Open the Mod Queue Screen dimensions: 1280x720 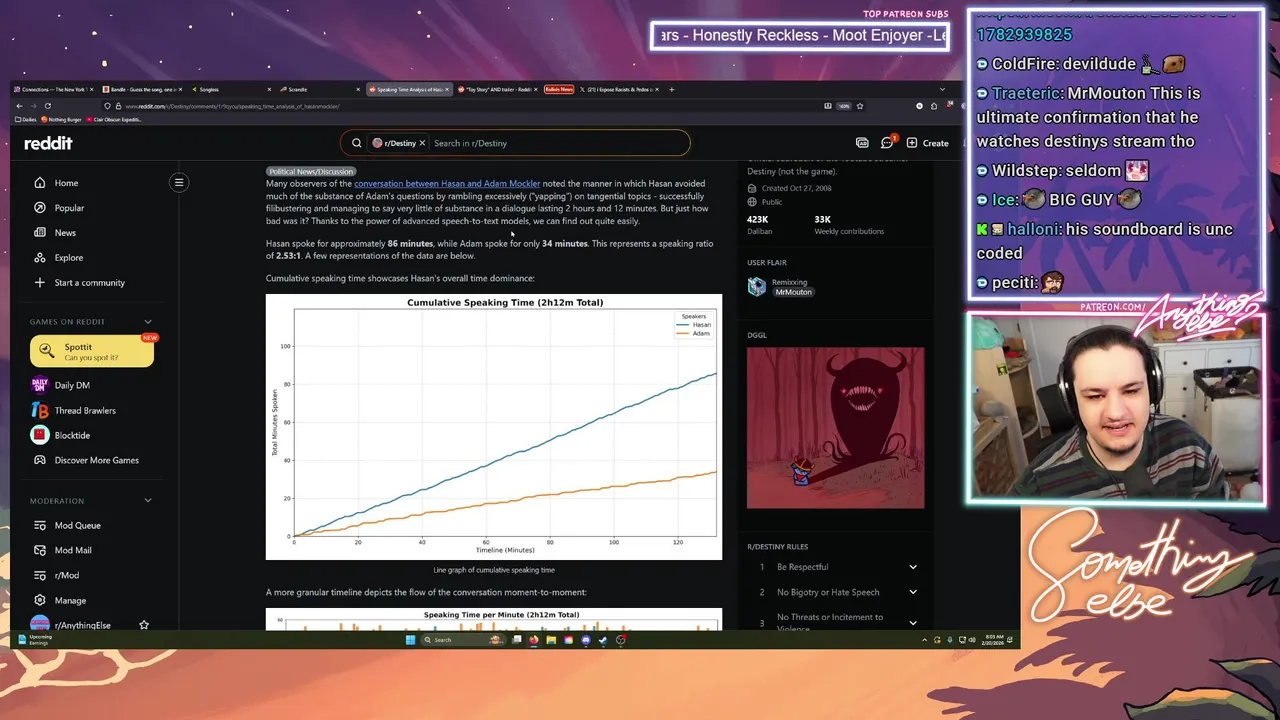pos(67,525)
